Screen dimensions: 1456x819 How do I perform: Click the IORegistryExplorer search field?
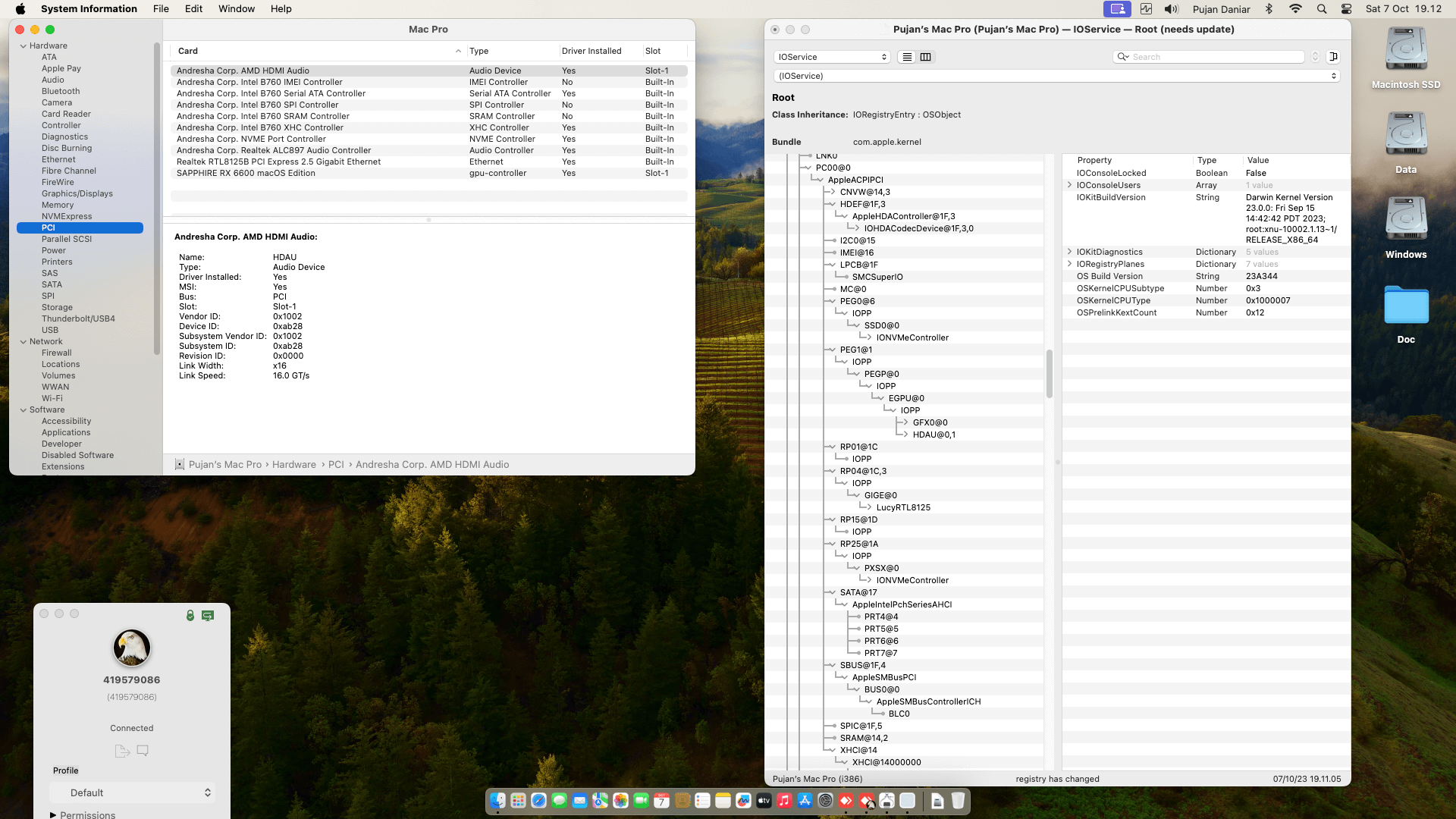coord(1213,57)
